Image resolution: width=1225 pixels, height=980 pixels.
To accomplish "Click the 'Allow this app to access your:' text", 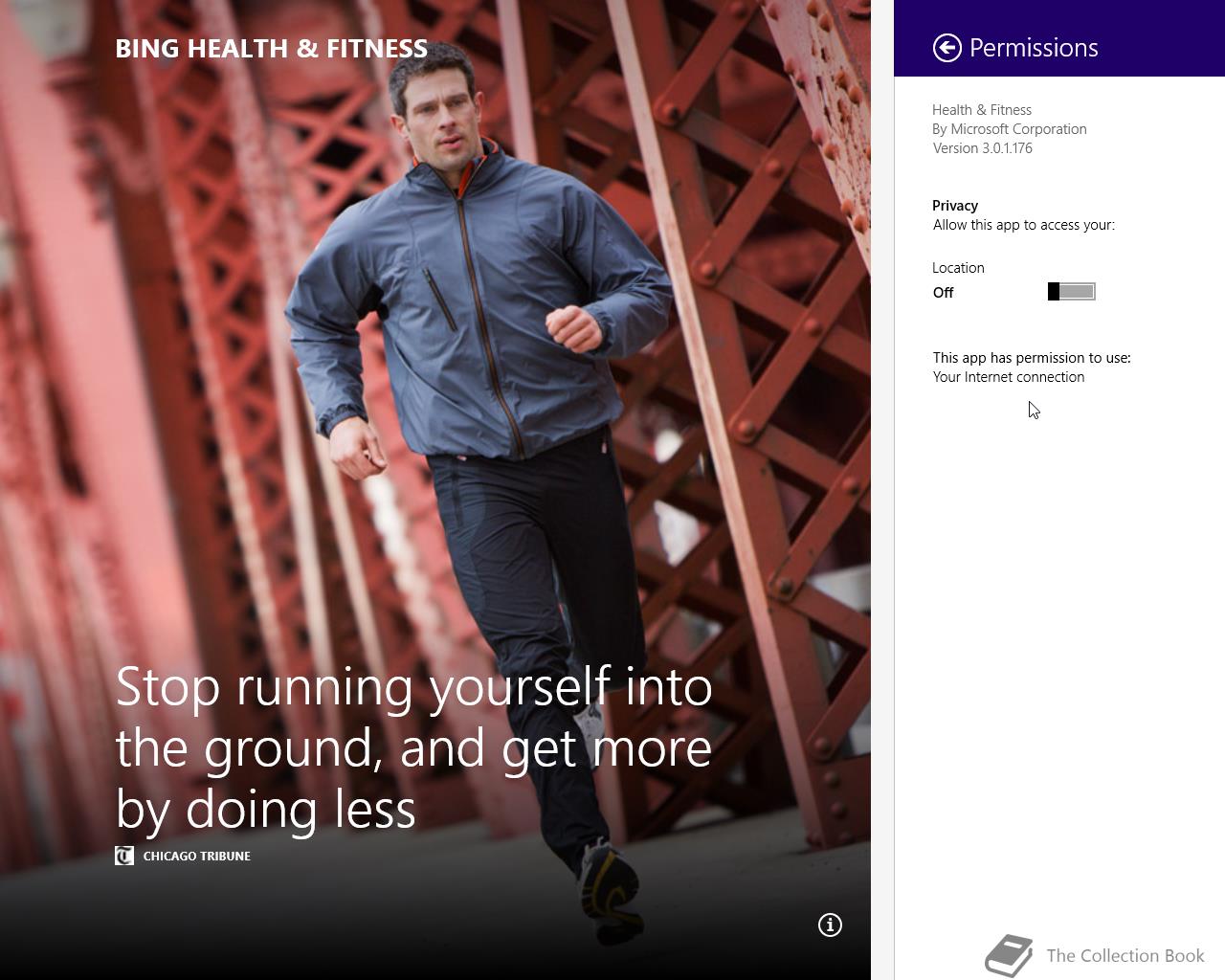I will point(1024,225).
